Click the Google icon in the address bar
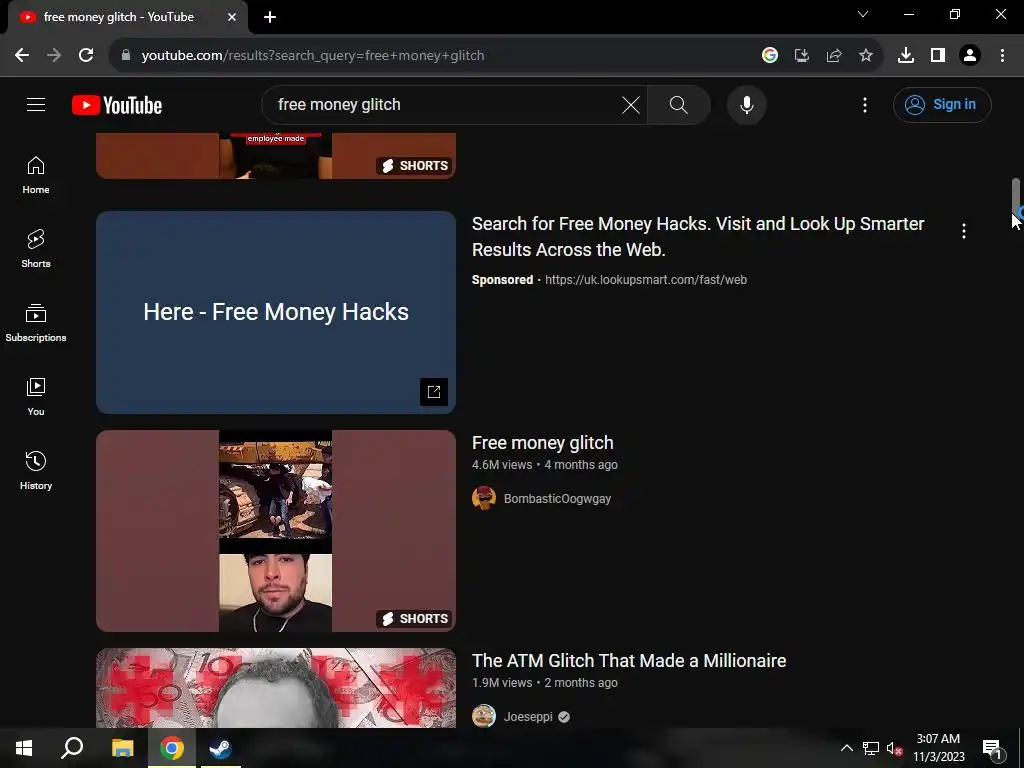This screenshot has height=768, width=1024. [x=770, y=55]
